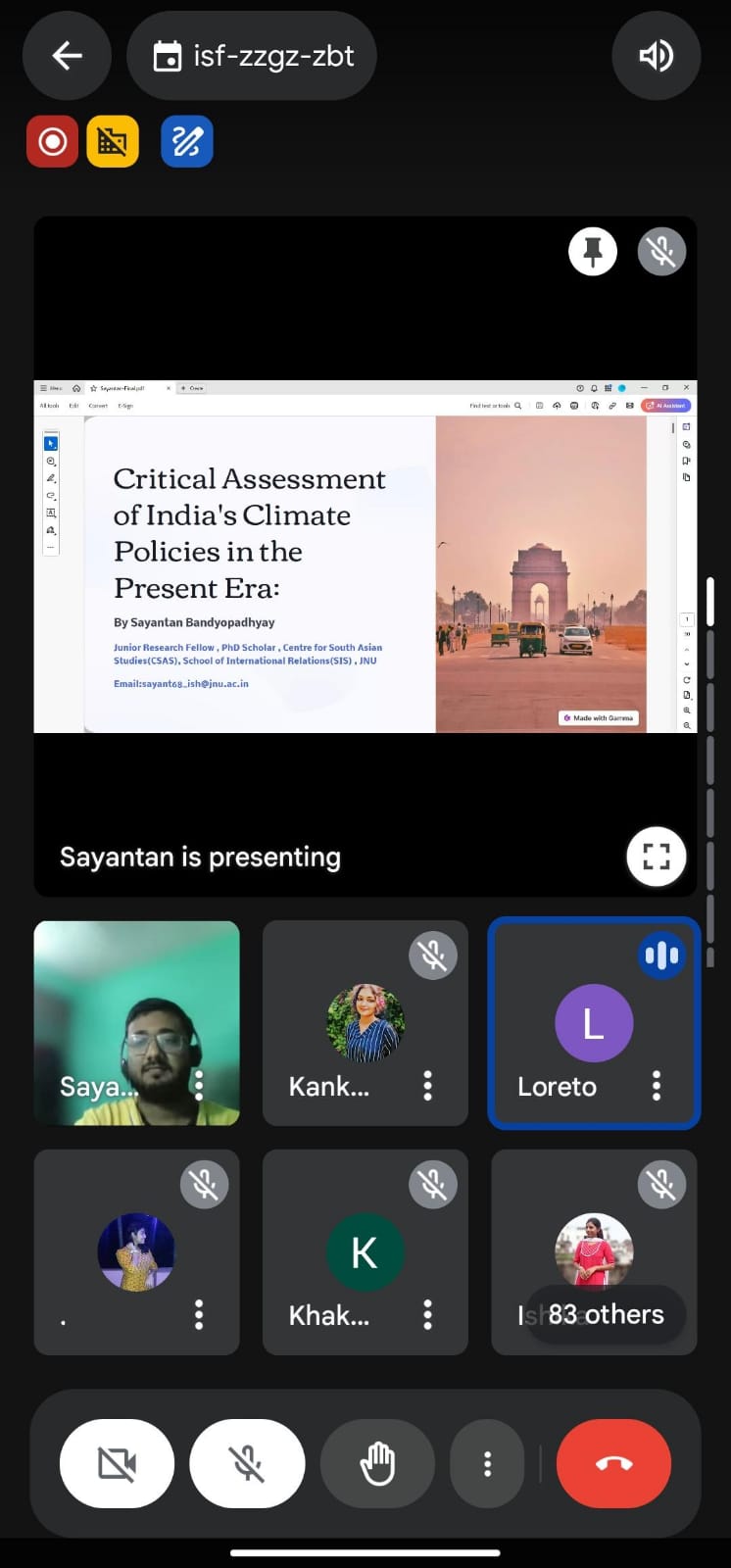731x1568 pixels.
Task: Leave the call with red hangup button
Action: coord(613,1464)
